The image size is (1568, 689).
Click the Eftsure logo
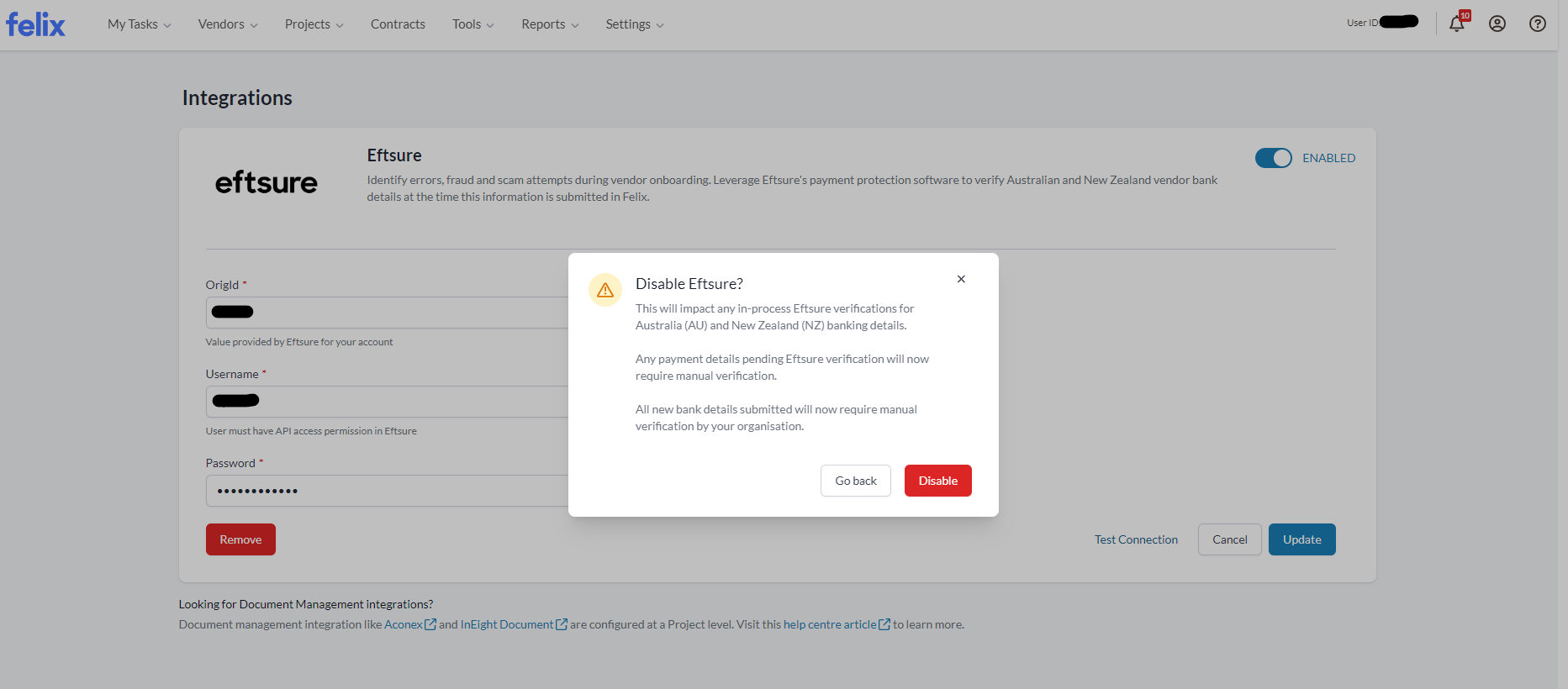pos(267,182)
